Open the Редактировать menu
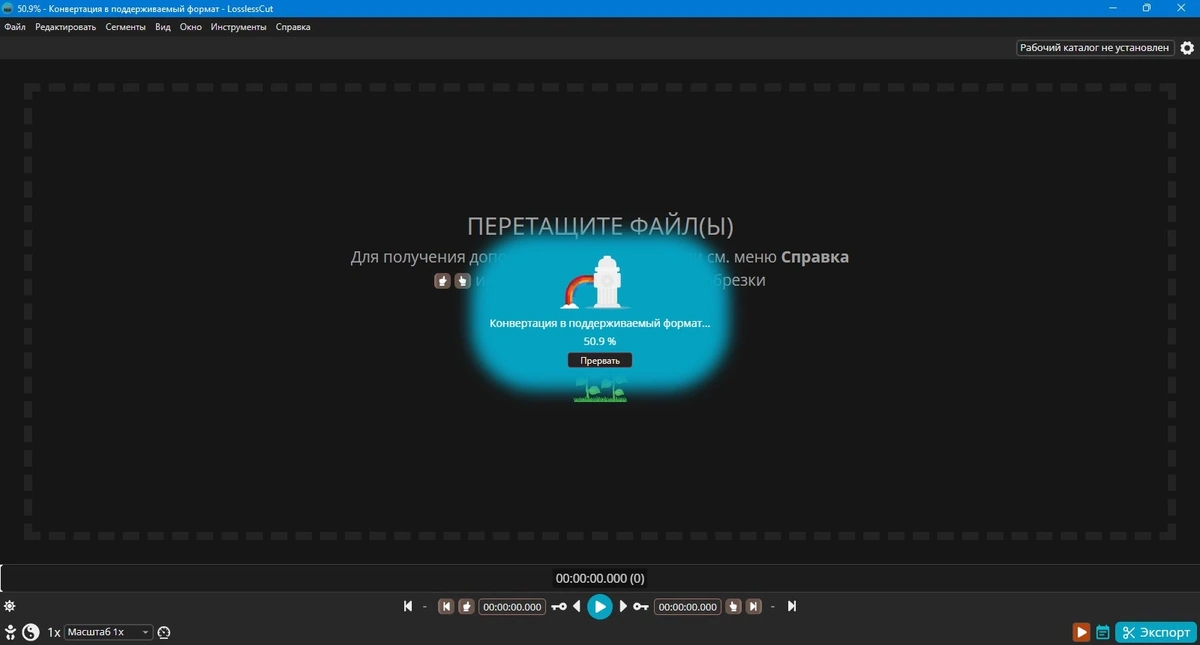Viewport: 1200px width, 645px height. (x=66, y=27)
